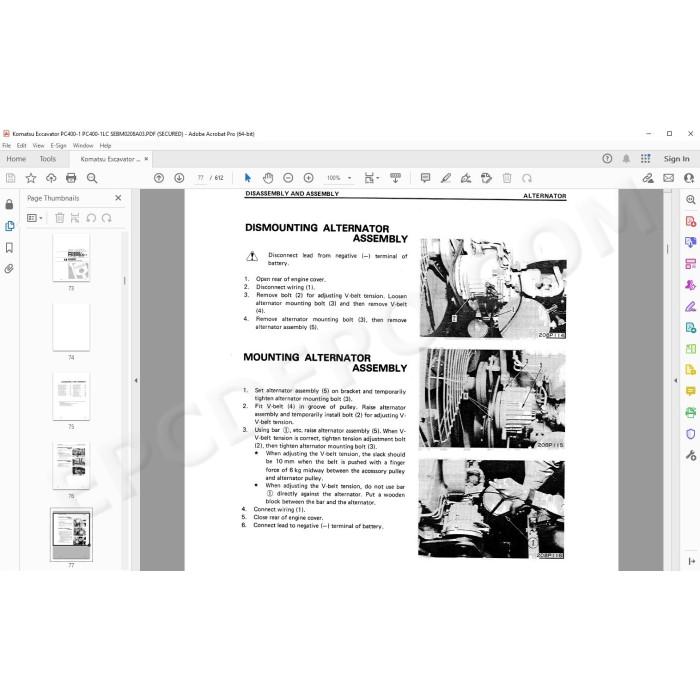700x700 pixels.
Task: Open Comment tool in right pane
Action: click(x=691, y=391)
